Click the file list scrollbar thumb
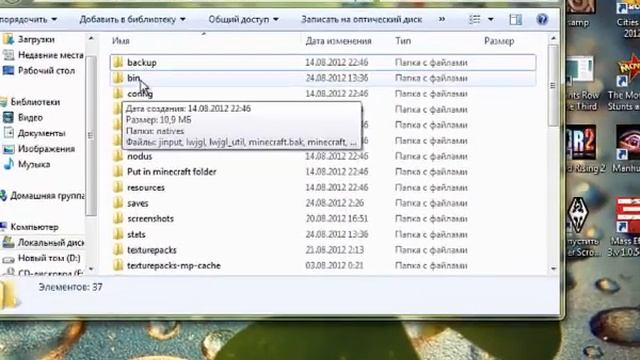Image resolution: width=640 pixels, height=360 pixels. tap(553, 85)
